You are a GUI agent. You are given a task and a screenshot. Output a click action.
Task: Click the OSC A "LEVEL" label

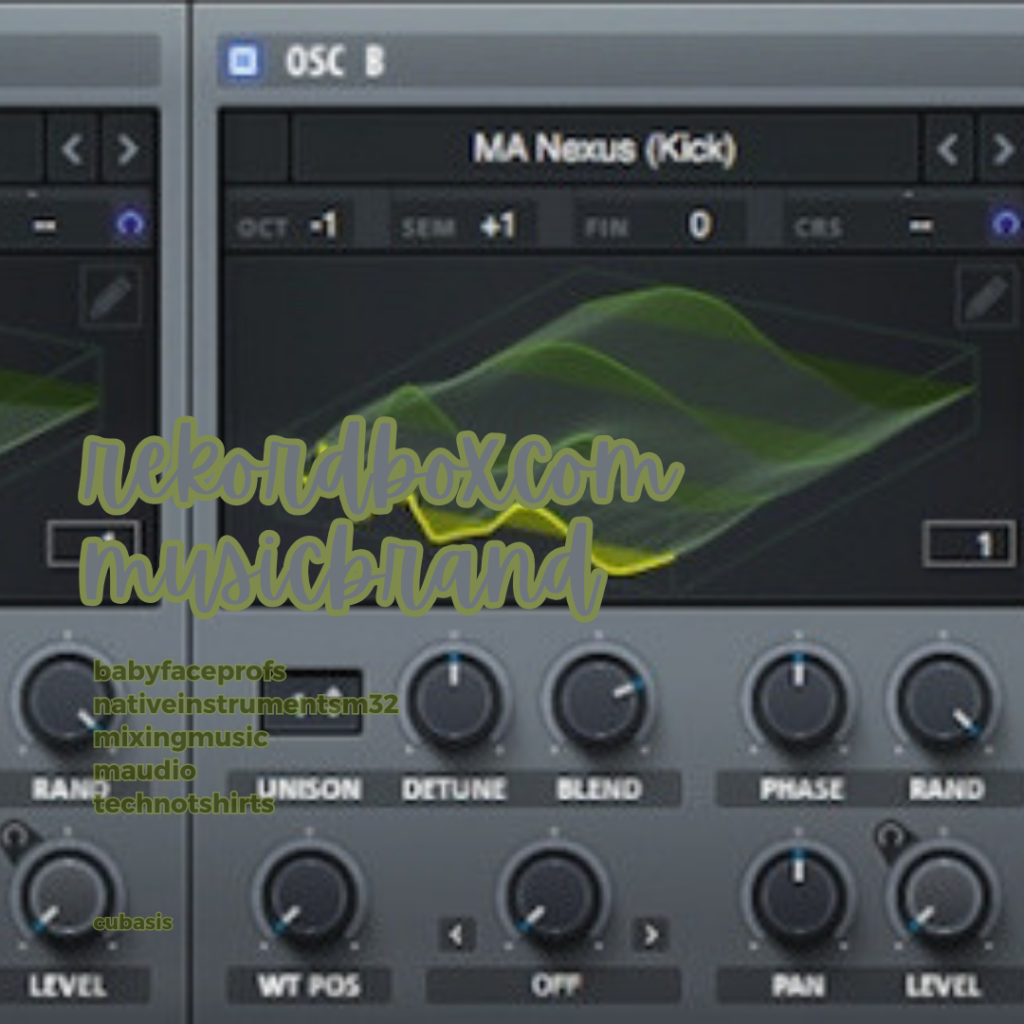pos(68,985)
